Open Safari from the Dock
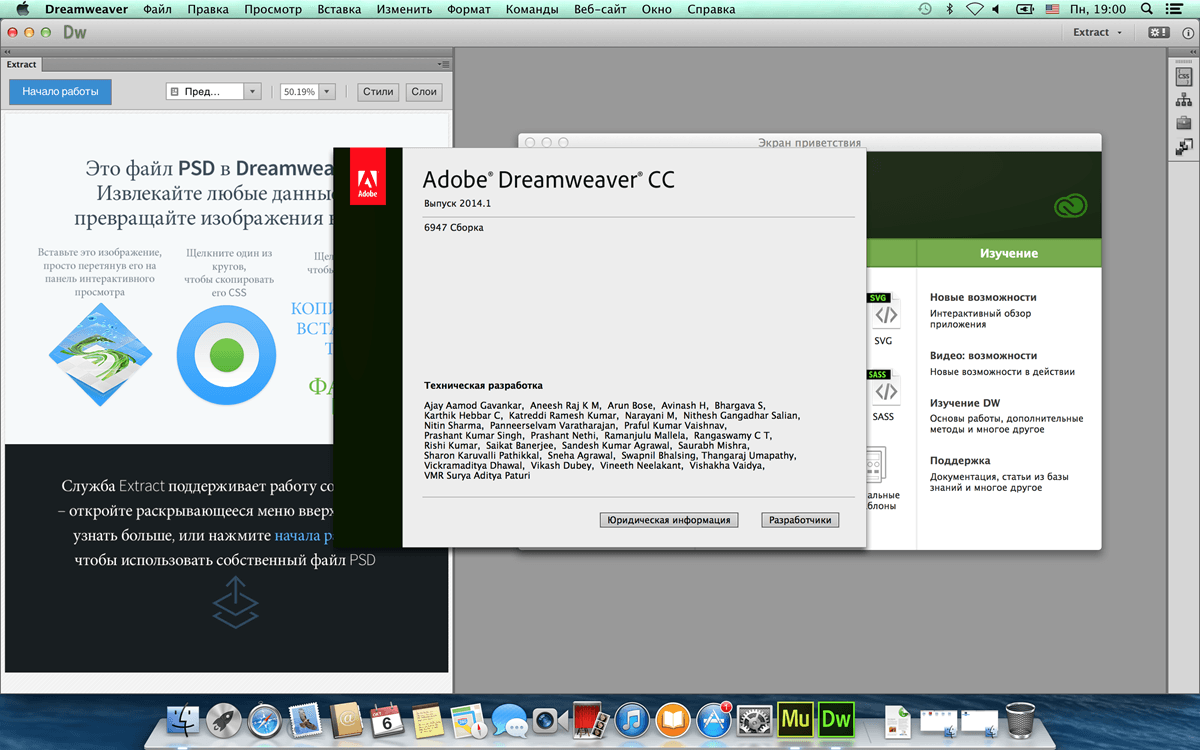The width and height of the screenshot is (1200, 750). [265, 718]
